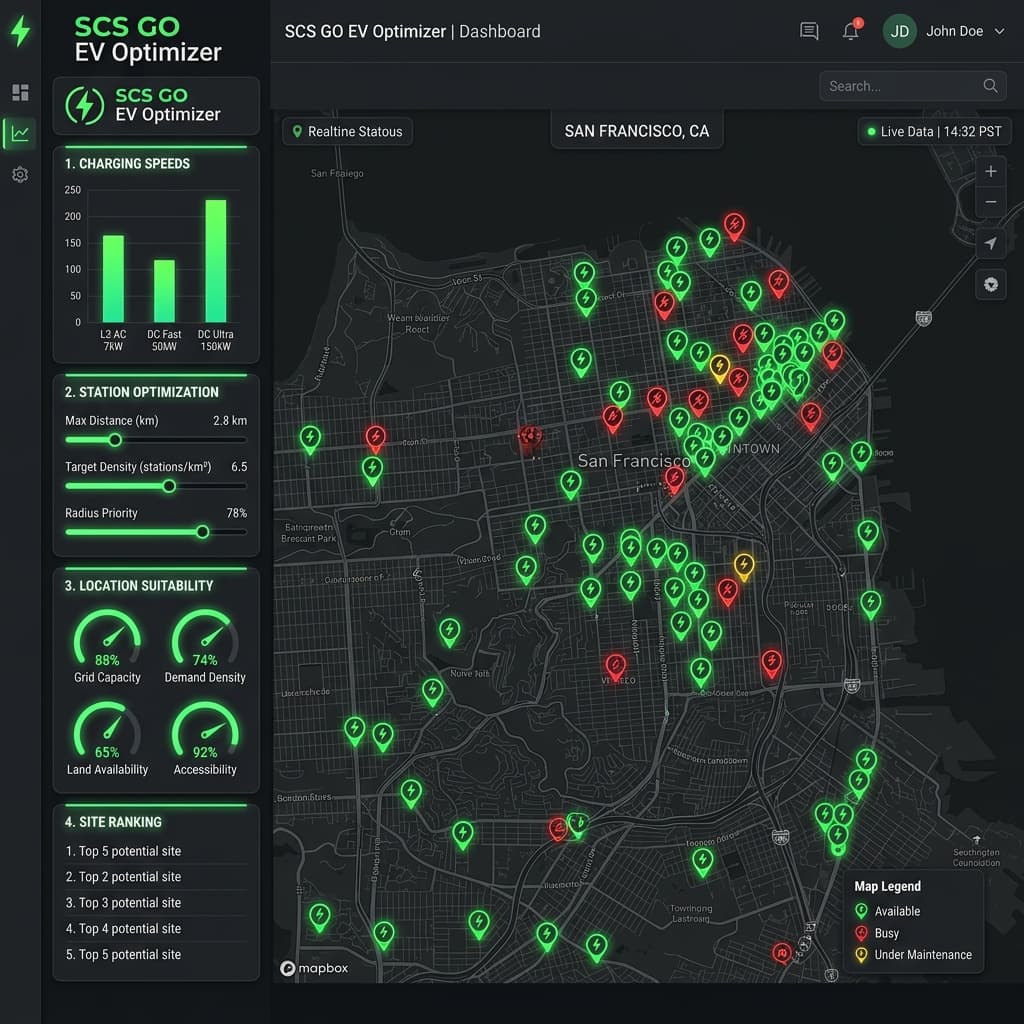Adjust the Target Density slider handle

[169, 486]
